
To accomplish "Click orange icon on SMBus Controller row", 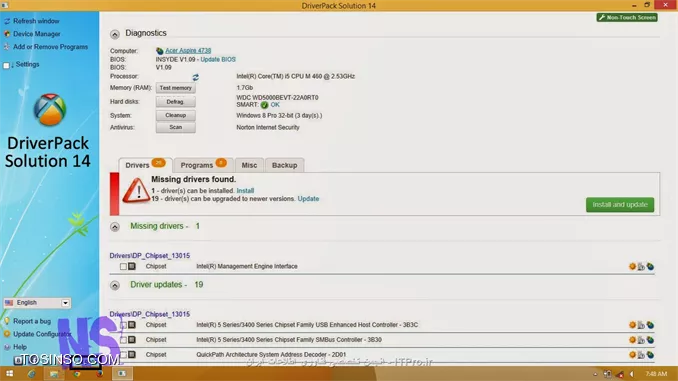I will tap(632, 340).
